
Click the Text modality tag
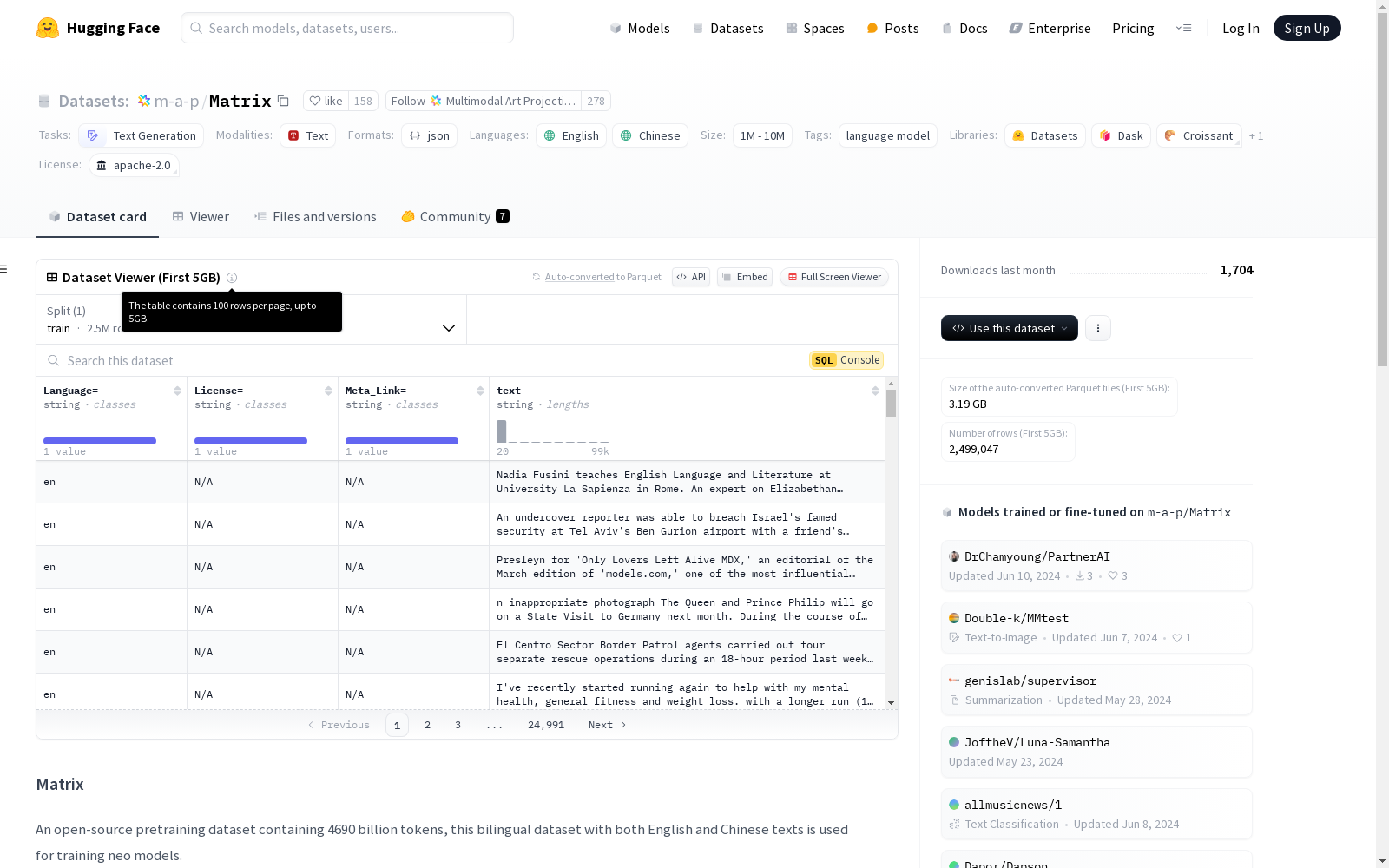(308, 135)
